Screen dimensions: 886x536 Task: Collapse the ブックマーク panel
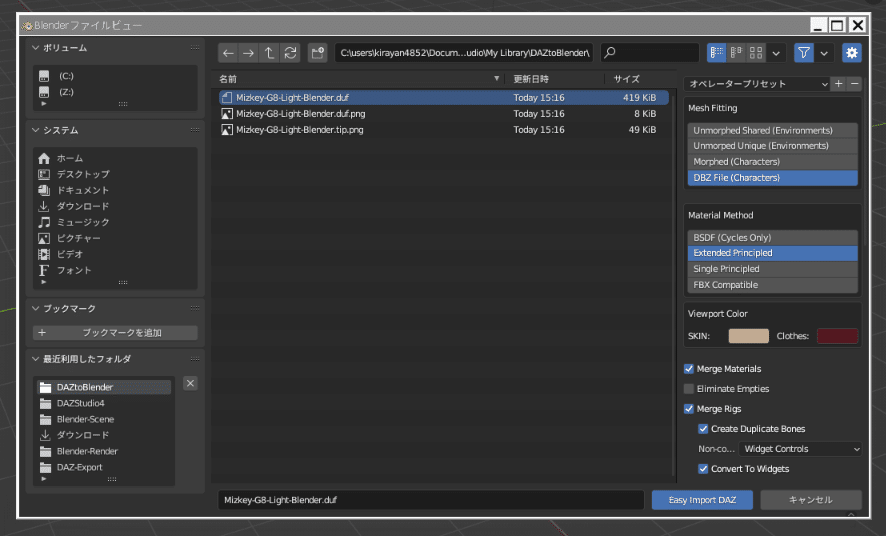pyautogui.click(x=36, y=308)
